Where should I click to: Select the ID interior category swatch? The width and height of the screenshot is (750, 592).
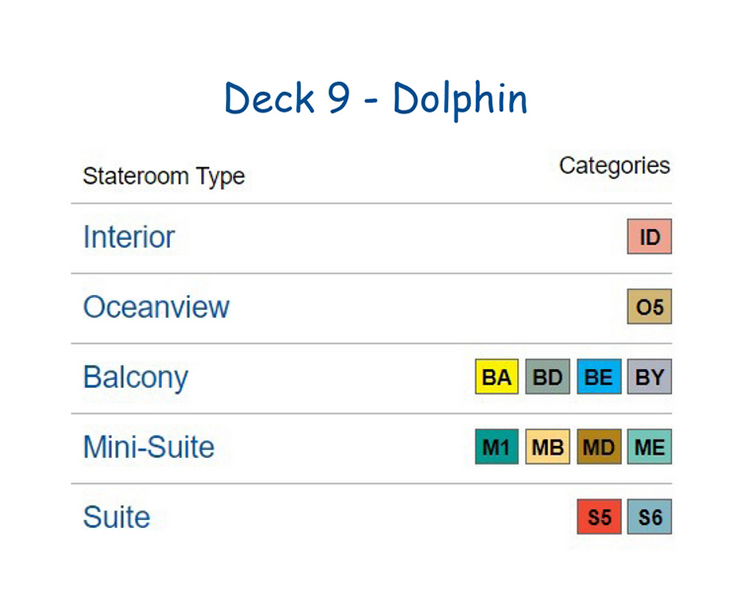(650, 237)
